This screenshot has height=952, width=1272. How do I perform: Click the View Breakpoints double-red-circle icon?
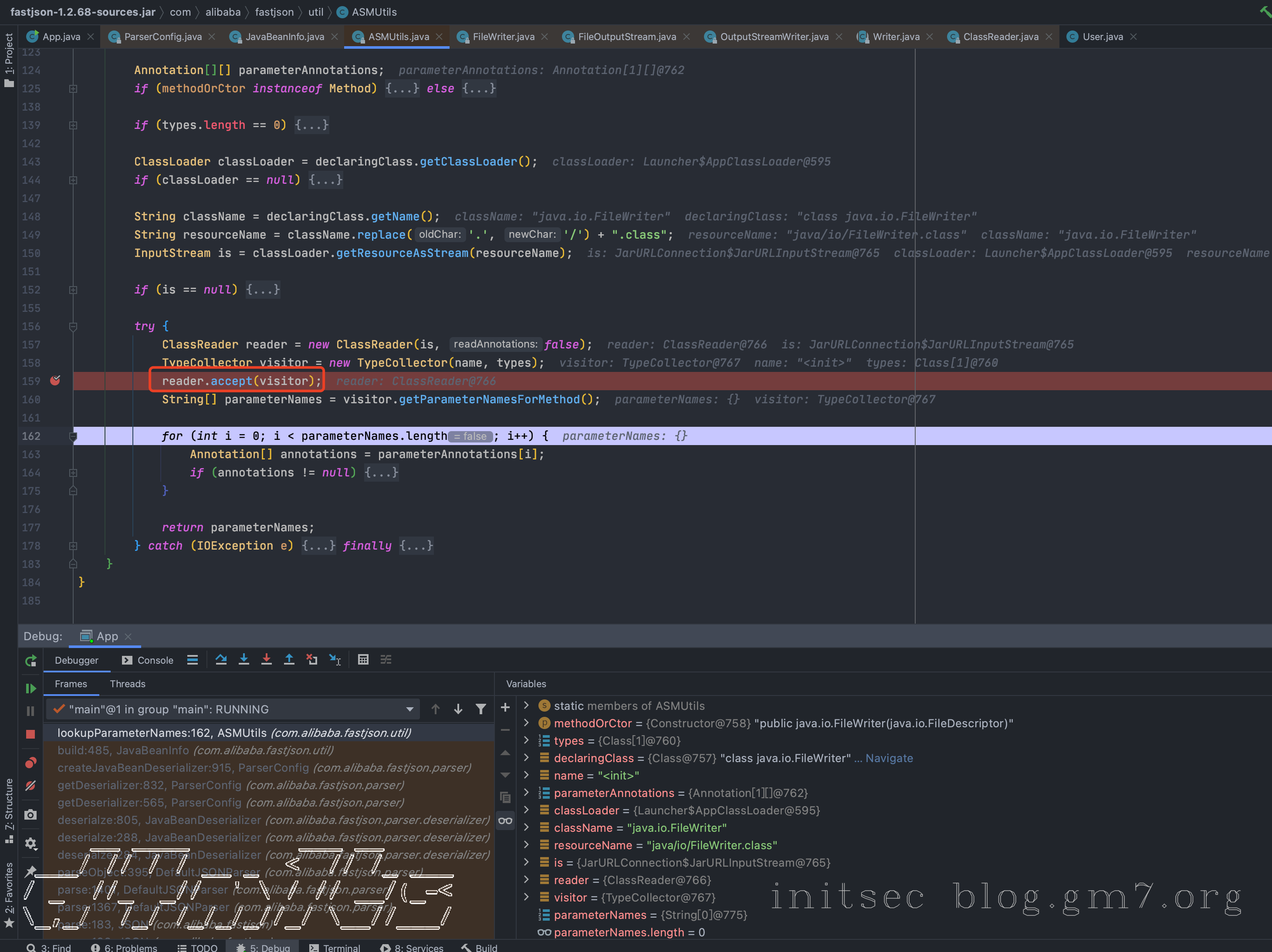click(30, 763)
